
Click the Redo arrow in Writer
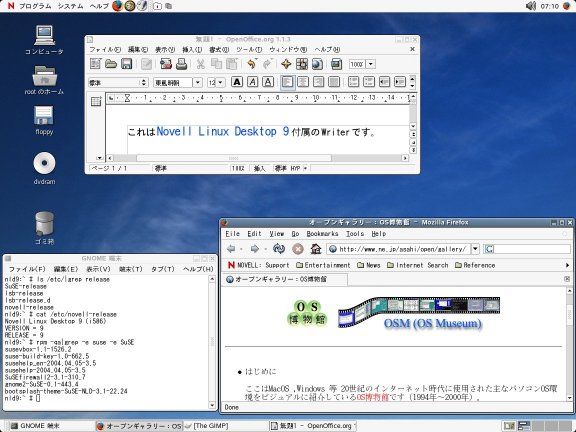pos(267,64)
